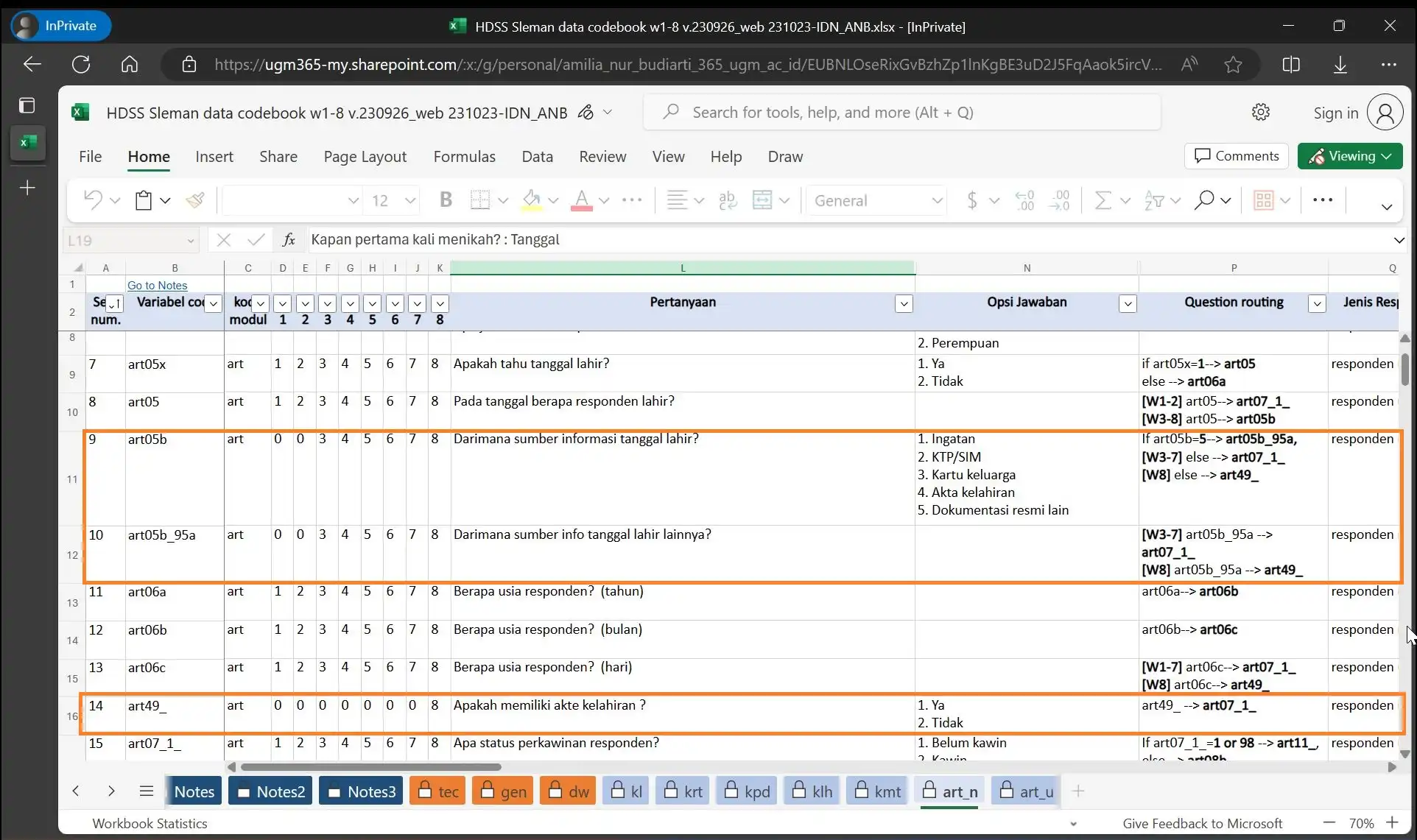This screenshot has width=1417, height=840.
Task: Click the Bold formatting icon
Action: click(446, 200)
